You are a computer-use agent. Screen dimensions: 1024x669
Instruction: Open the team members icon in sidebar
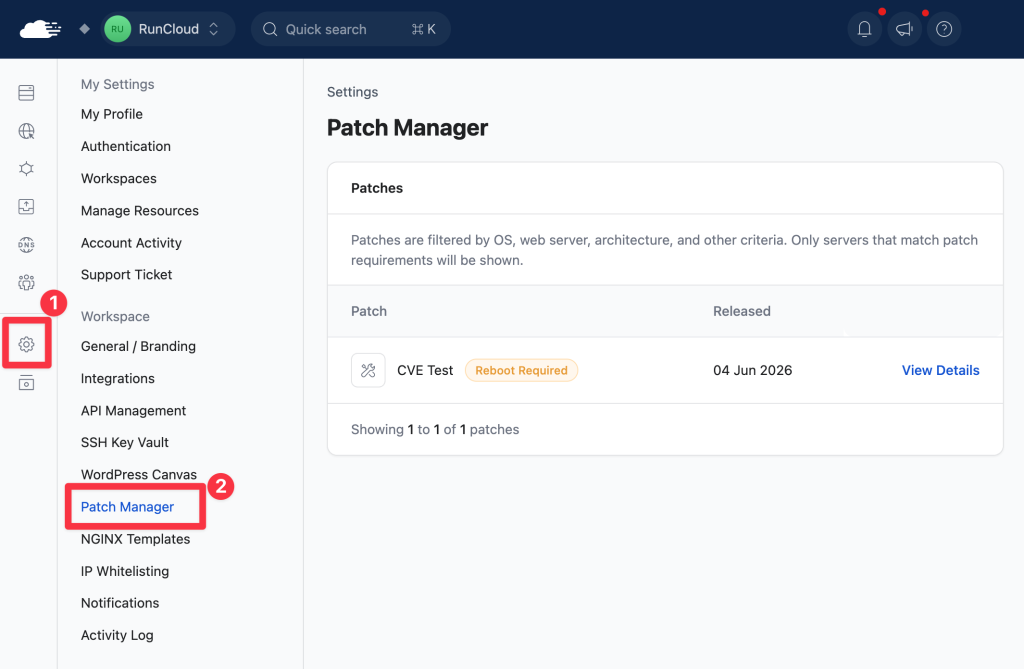(26, 282)
